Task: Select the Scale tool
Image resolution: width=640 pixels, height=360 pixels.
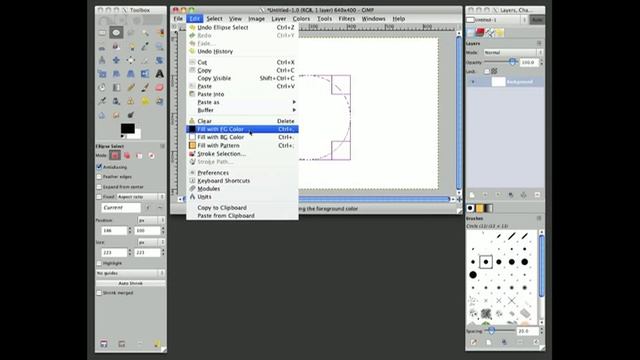Action: click(102, 74)
